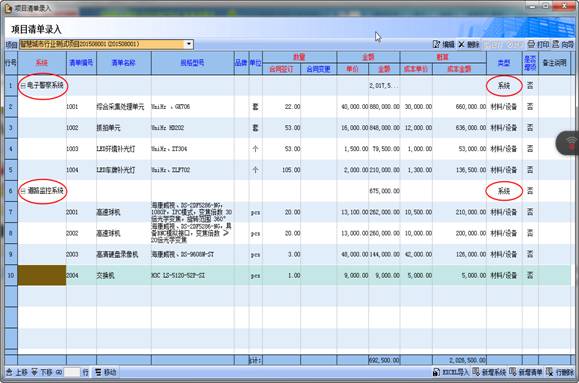The image size is (579, 383).
Task: Select the dark highlighted cell in row 10
Action: click(x=42, y=275)
